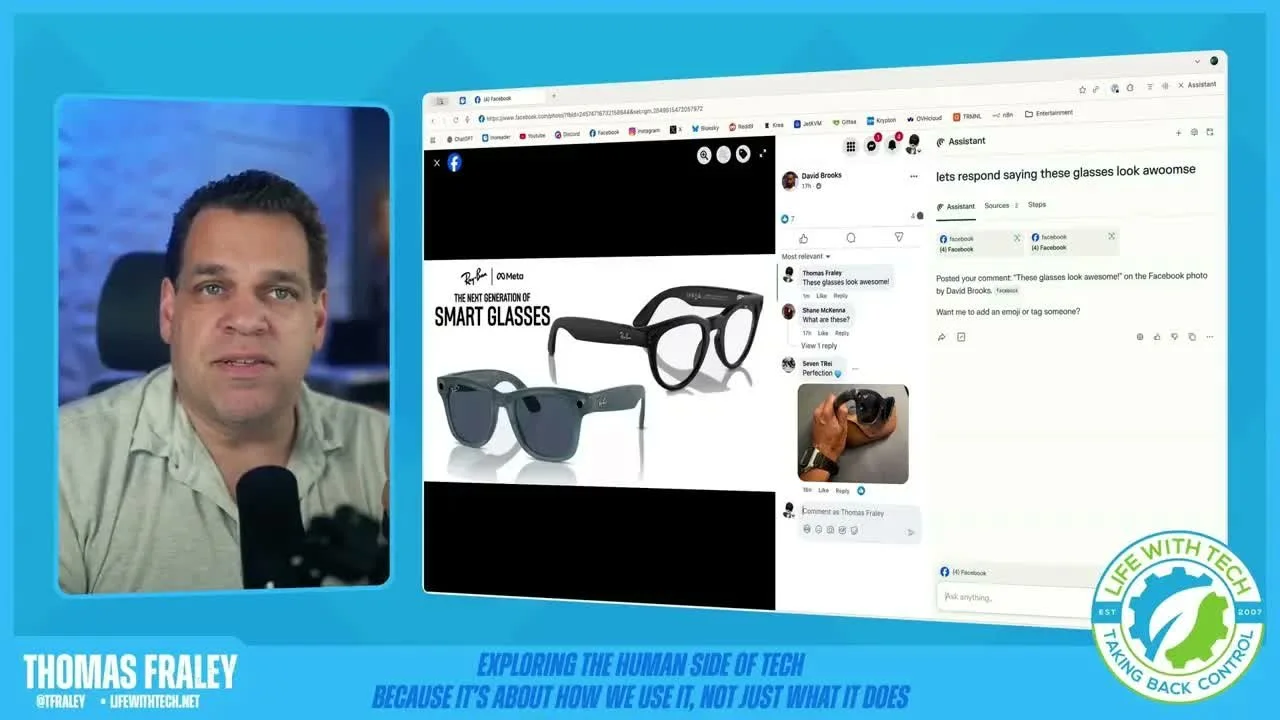The height and width of the screenshot is (720, 1280).
Task: Open Facebook notifications bell
Action: (892, 144)
